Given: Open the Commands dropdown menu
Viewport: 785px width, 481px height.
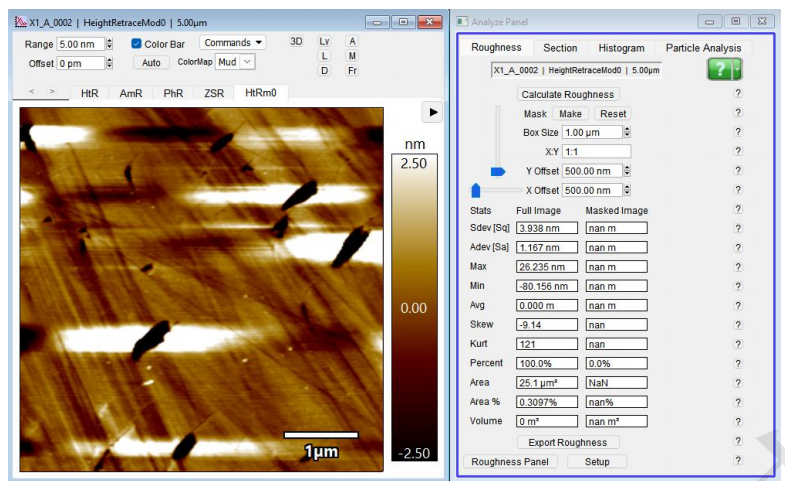Looking at the screenshot, I should coord(232,43).
